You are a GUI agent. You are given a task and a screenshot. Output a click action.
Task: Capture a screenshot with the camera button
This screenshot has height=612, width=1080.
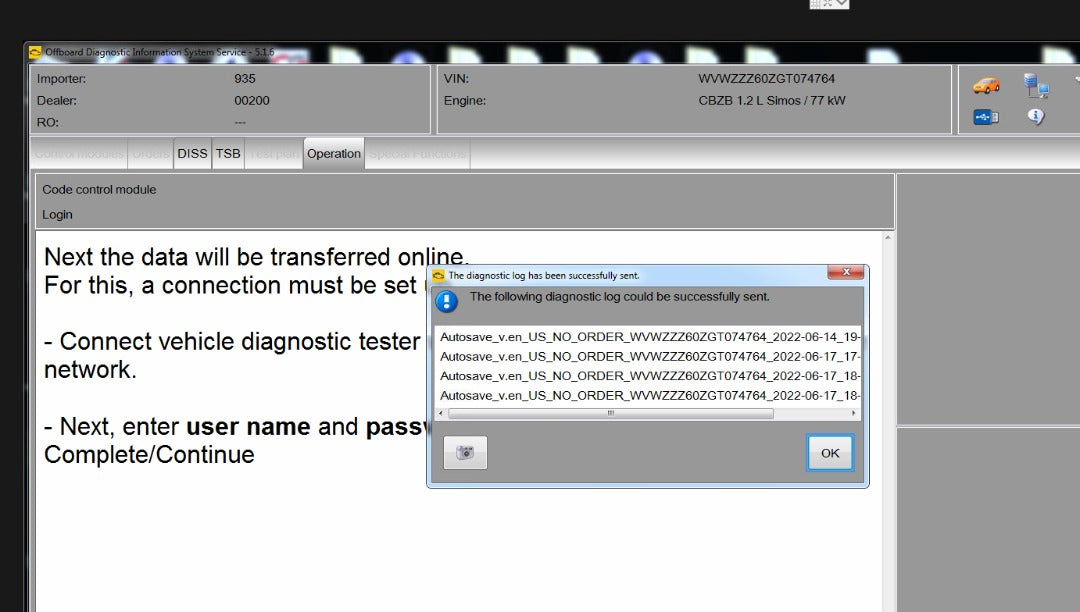click(464, 452)
